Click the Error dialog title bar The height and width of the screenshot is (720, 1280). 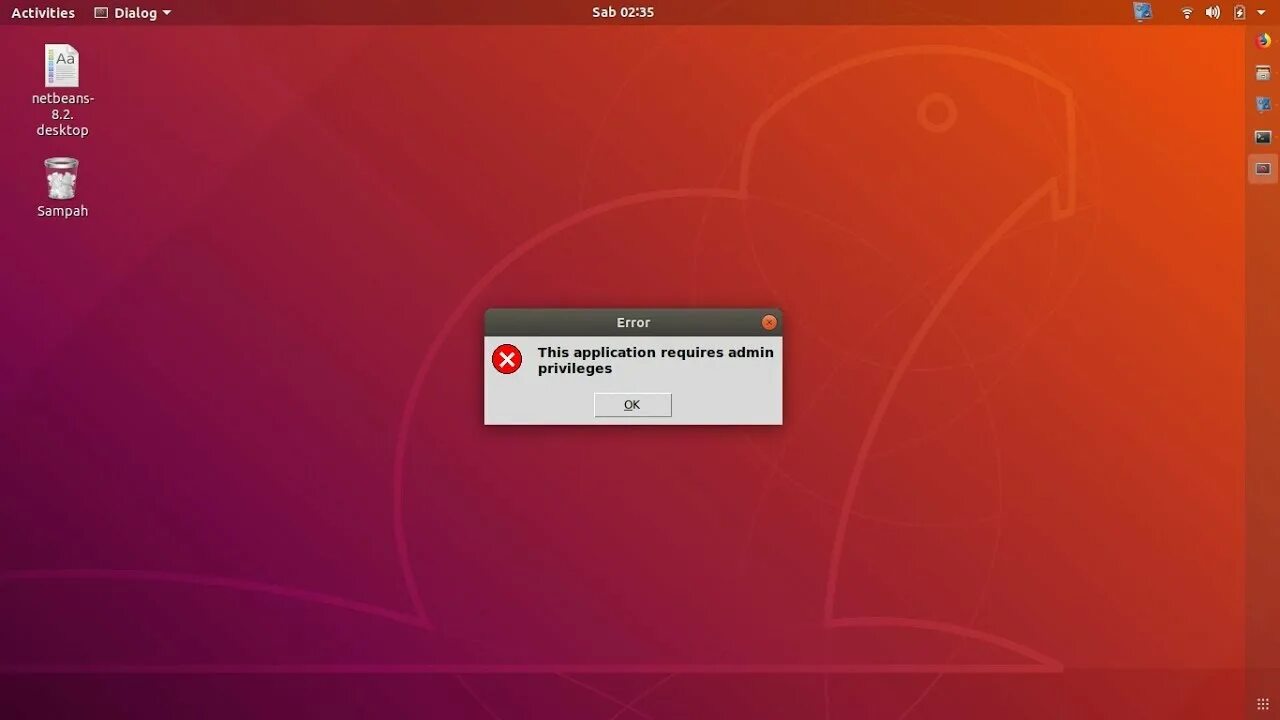click(633, 322)
